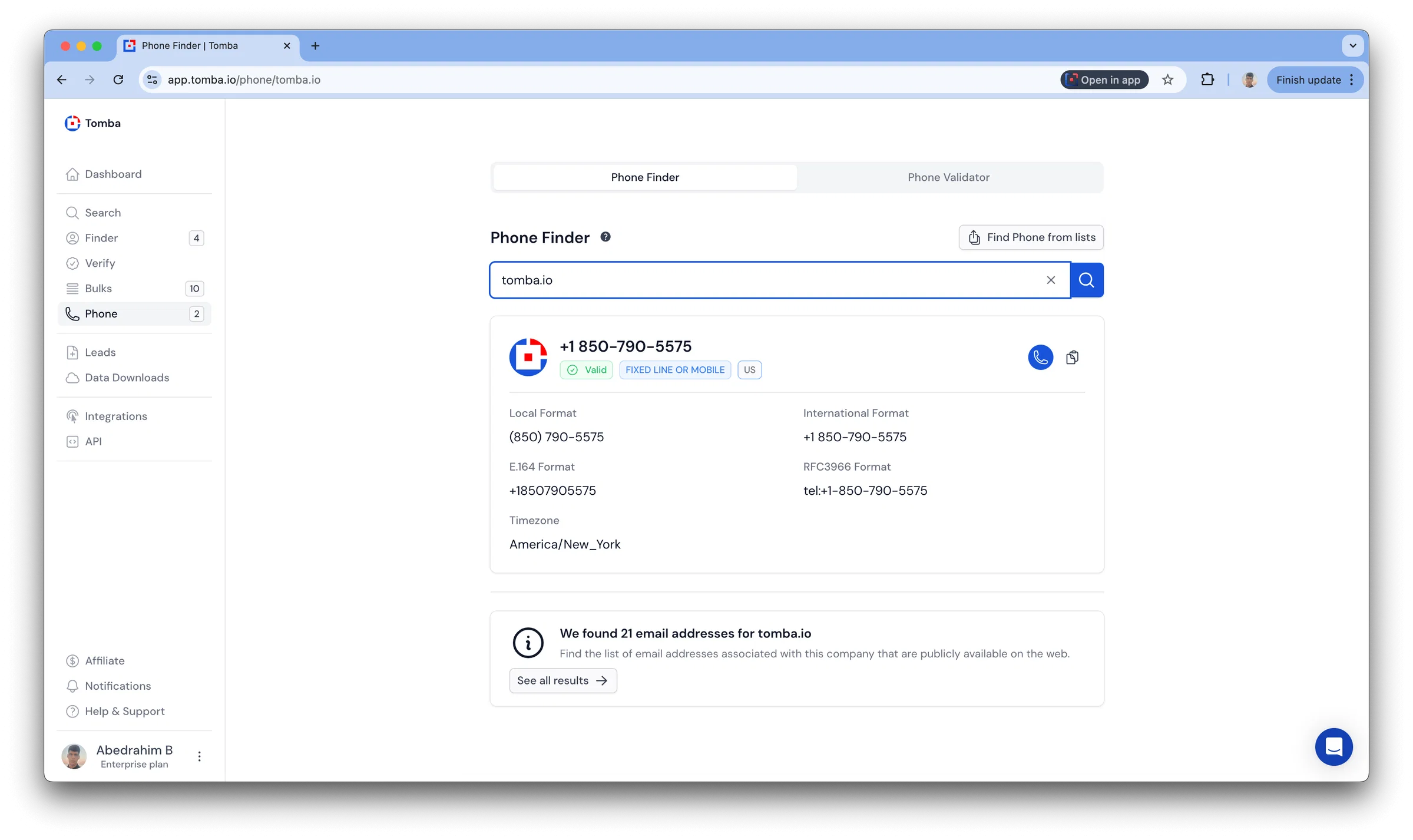Open the Search section
Viewport: 1413px width, 840px height.
click(134, 213)
